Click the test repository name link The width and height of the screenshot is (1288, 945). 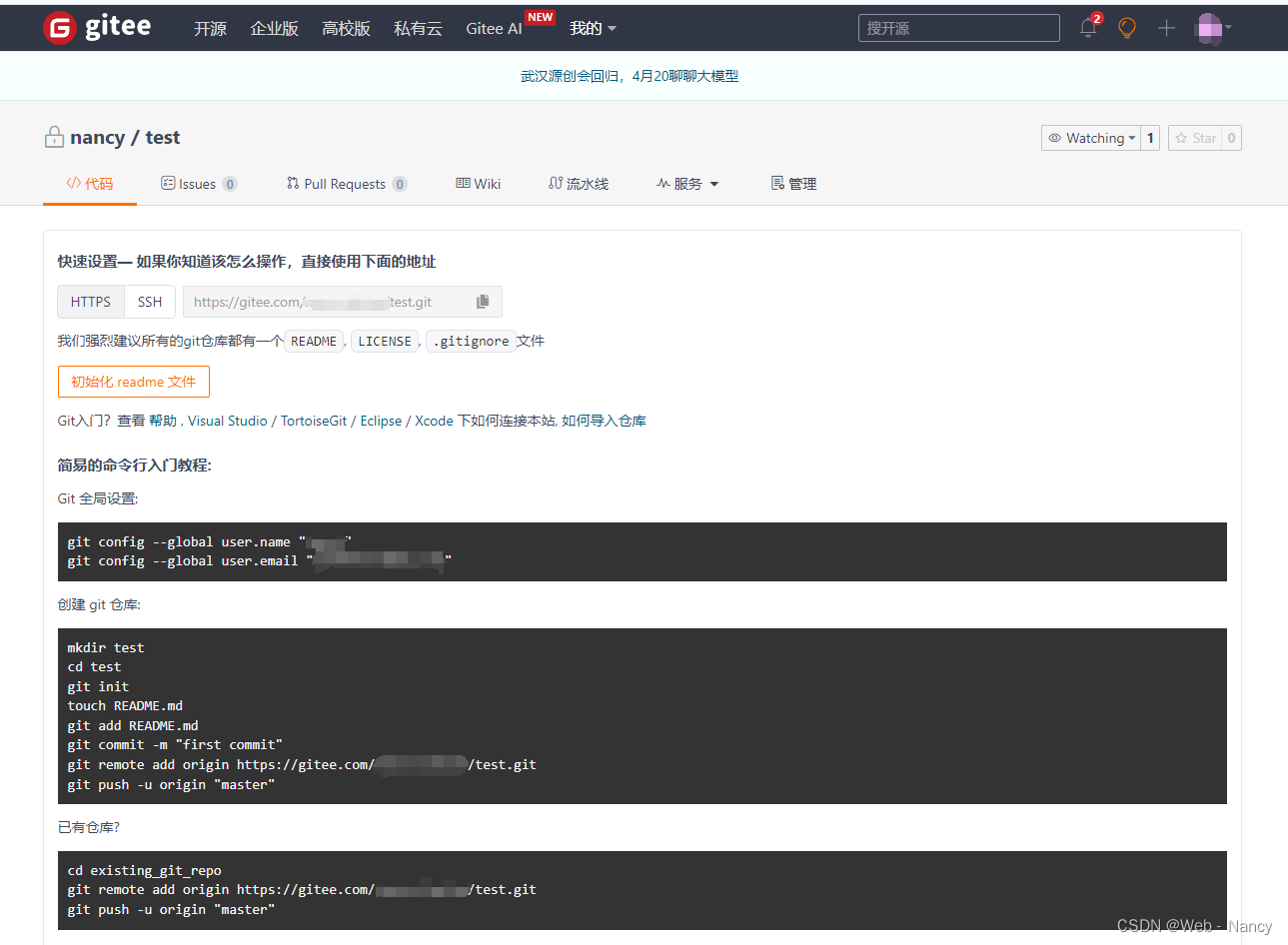(163, 138)
